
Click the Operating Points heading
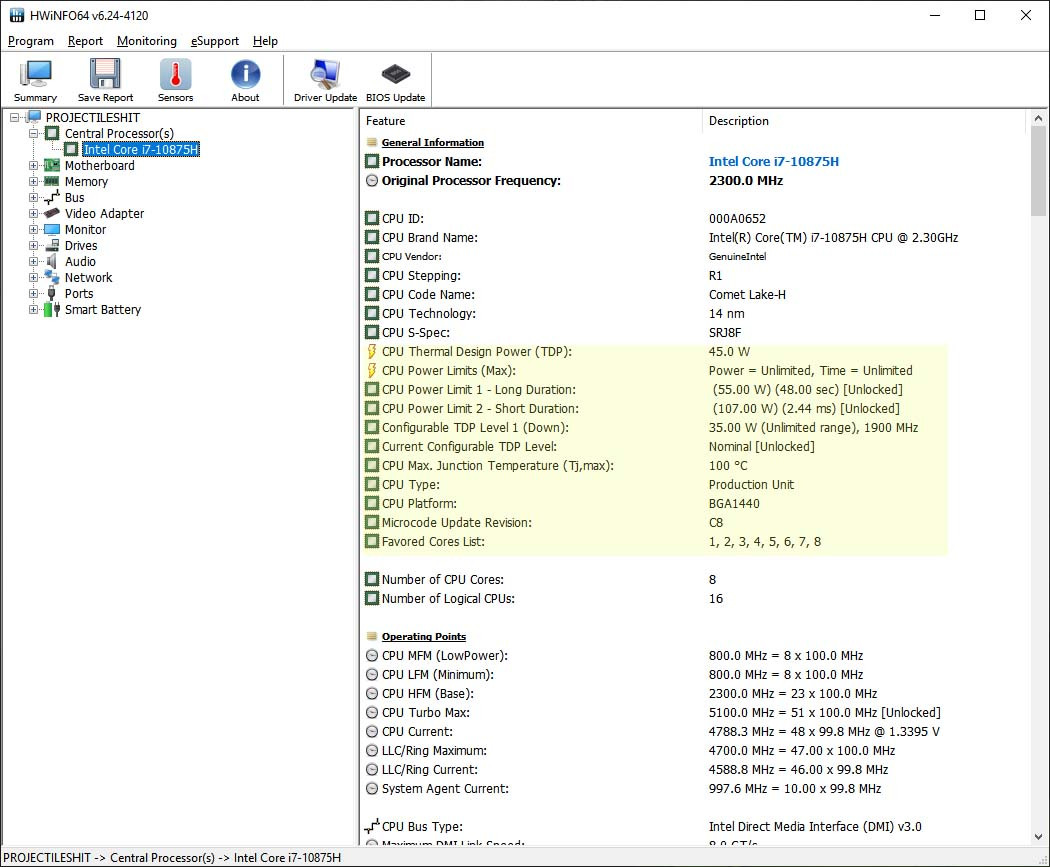424,637
